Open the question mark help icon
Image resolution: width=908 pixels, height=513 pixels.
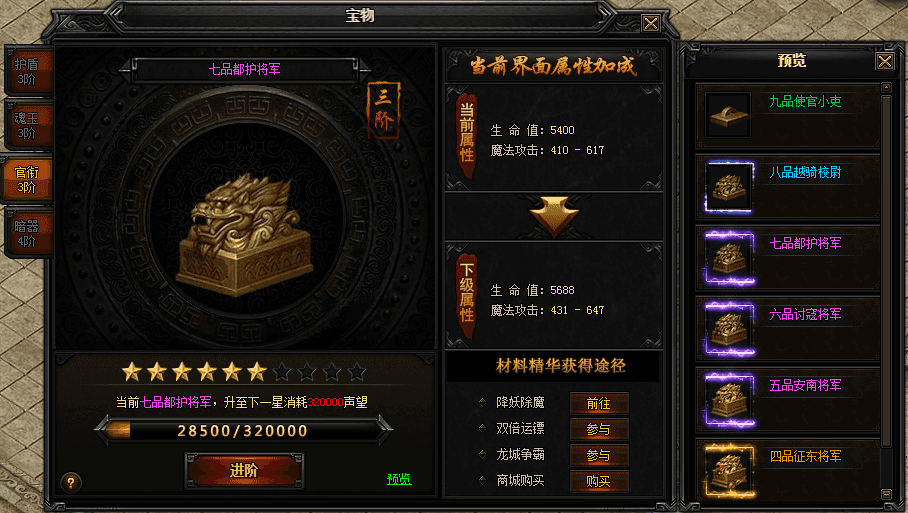click(71, 482)
